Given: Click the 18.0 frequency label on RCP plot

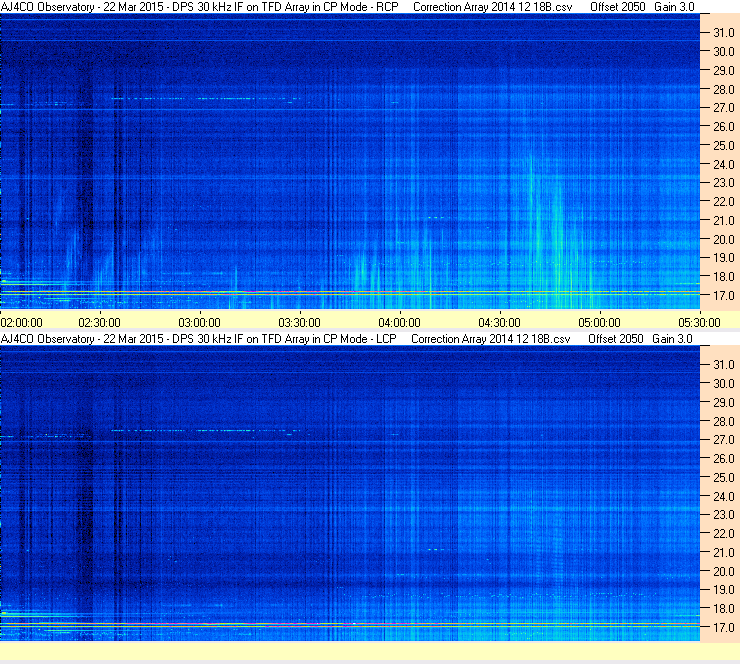Looking at the screenshot, I should coord(723,277).
